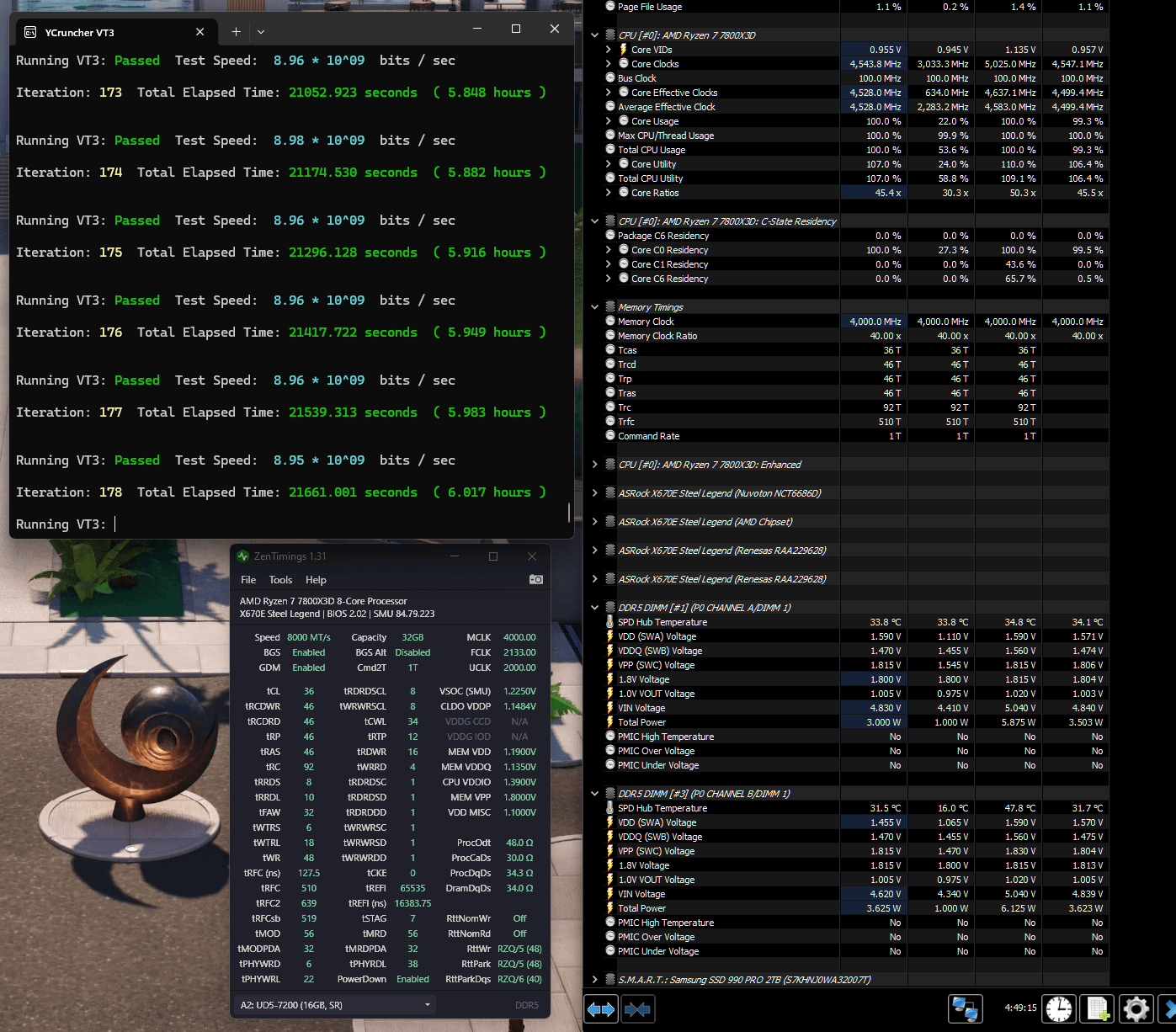Click the Iteration 178 line in terminal

[281, 492]
